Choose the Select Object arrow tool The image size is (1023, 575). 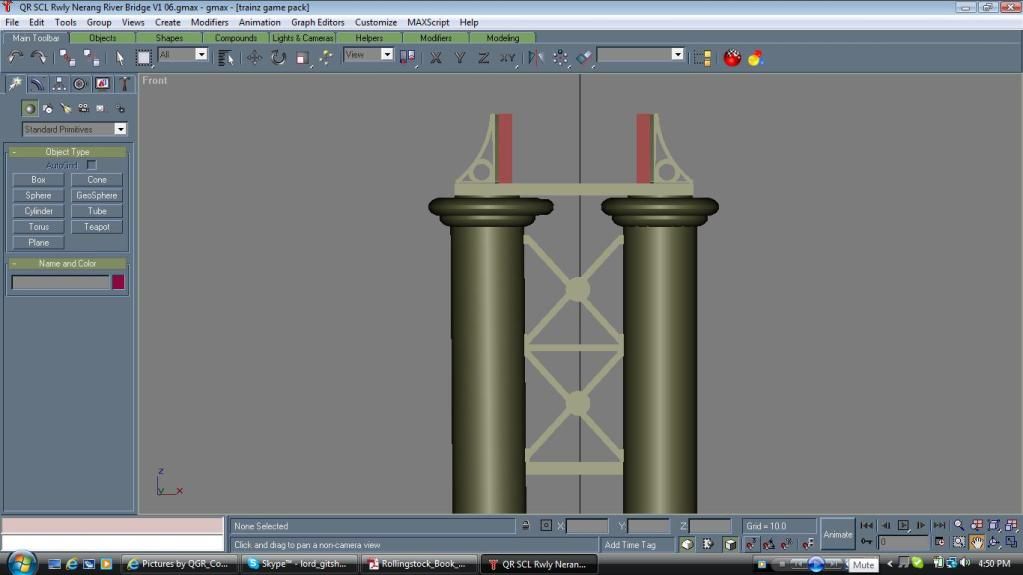(119, 57)
